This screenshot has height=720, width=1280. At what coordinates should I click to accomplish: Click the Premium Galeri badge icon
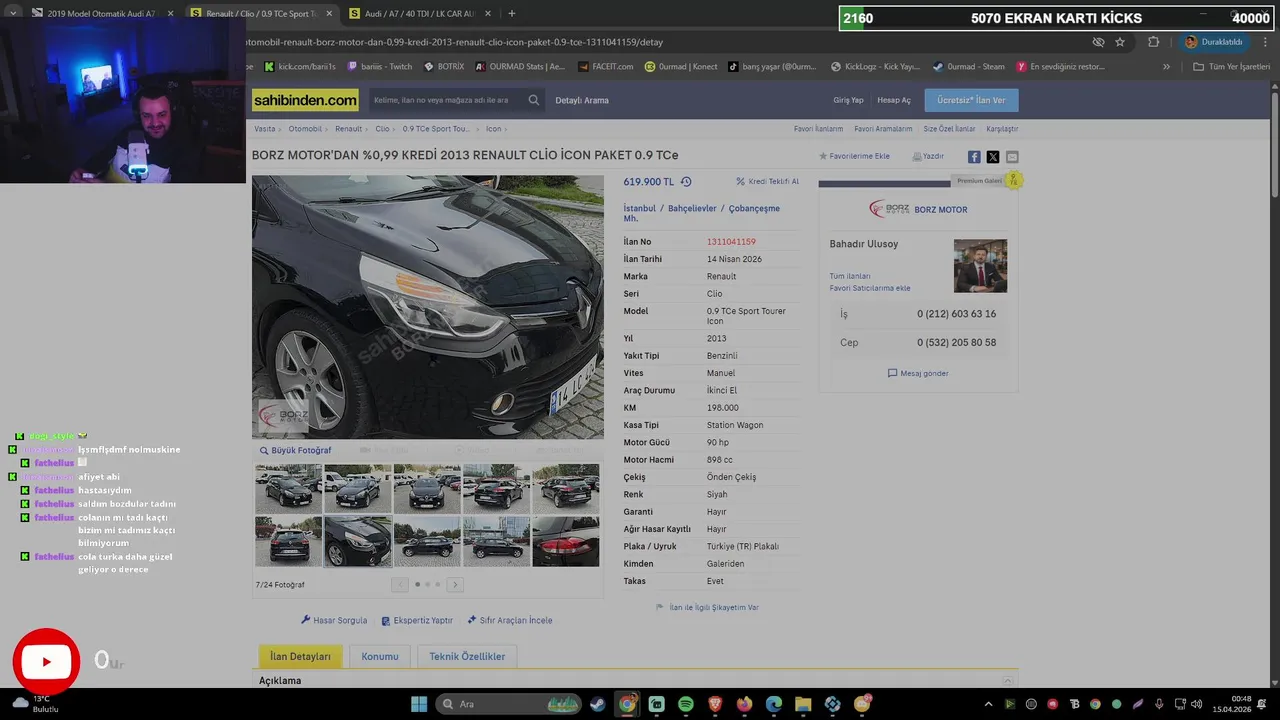[1013, 180]
